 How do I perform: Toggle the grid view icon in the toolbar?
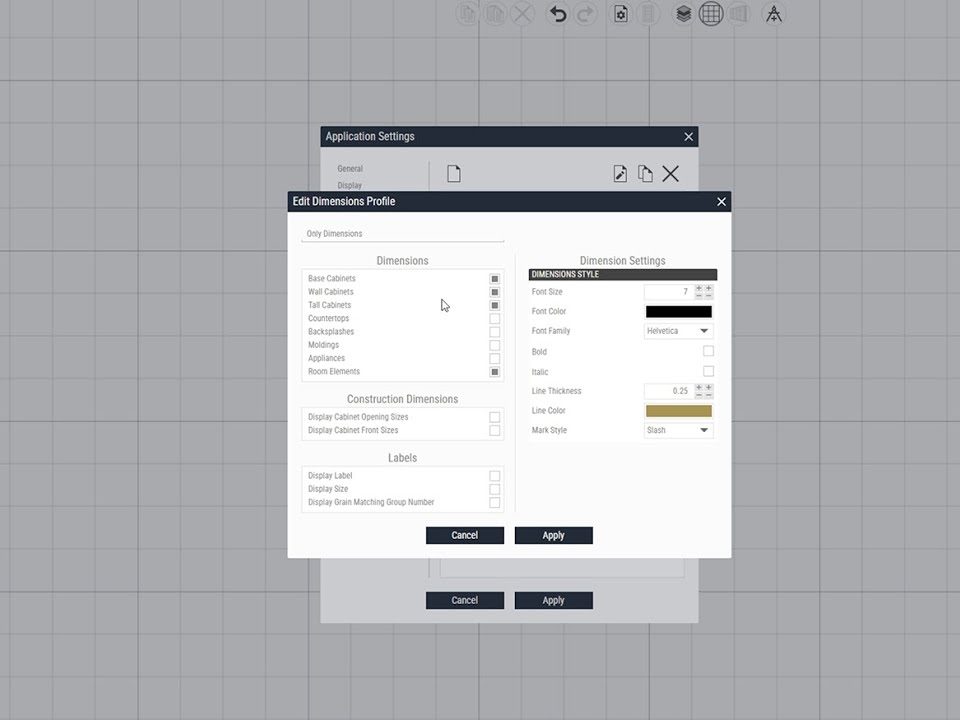(x=711, y=14)
